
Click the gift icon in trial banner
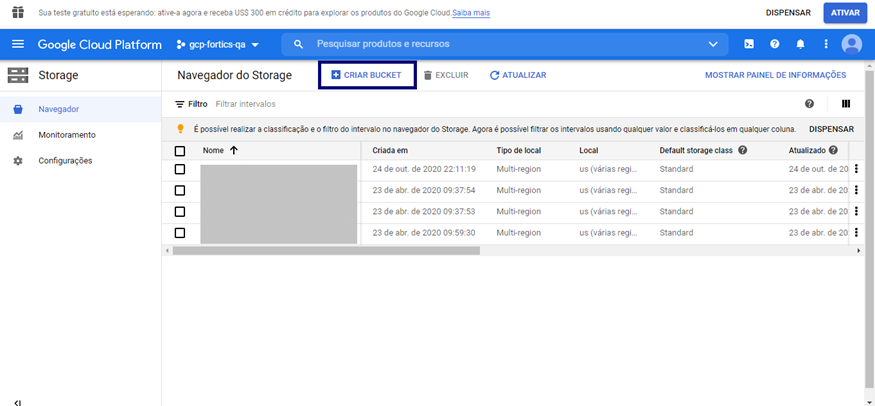(x=18, y=12)
